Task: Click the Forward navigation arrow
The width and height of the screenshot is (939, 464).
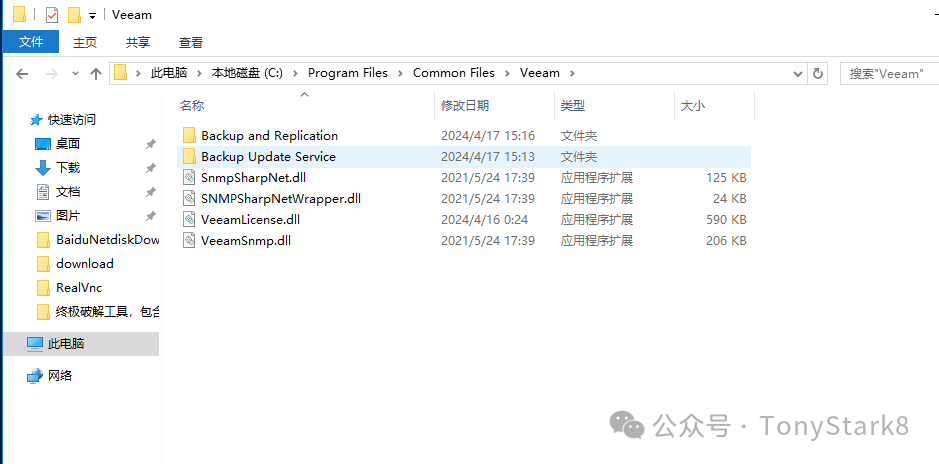Action: [52, 74]
